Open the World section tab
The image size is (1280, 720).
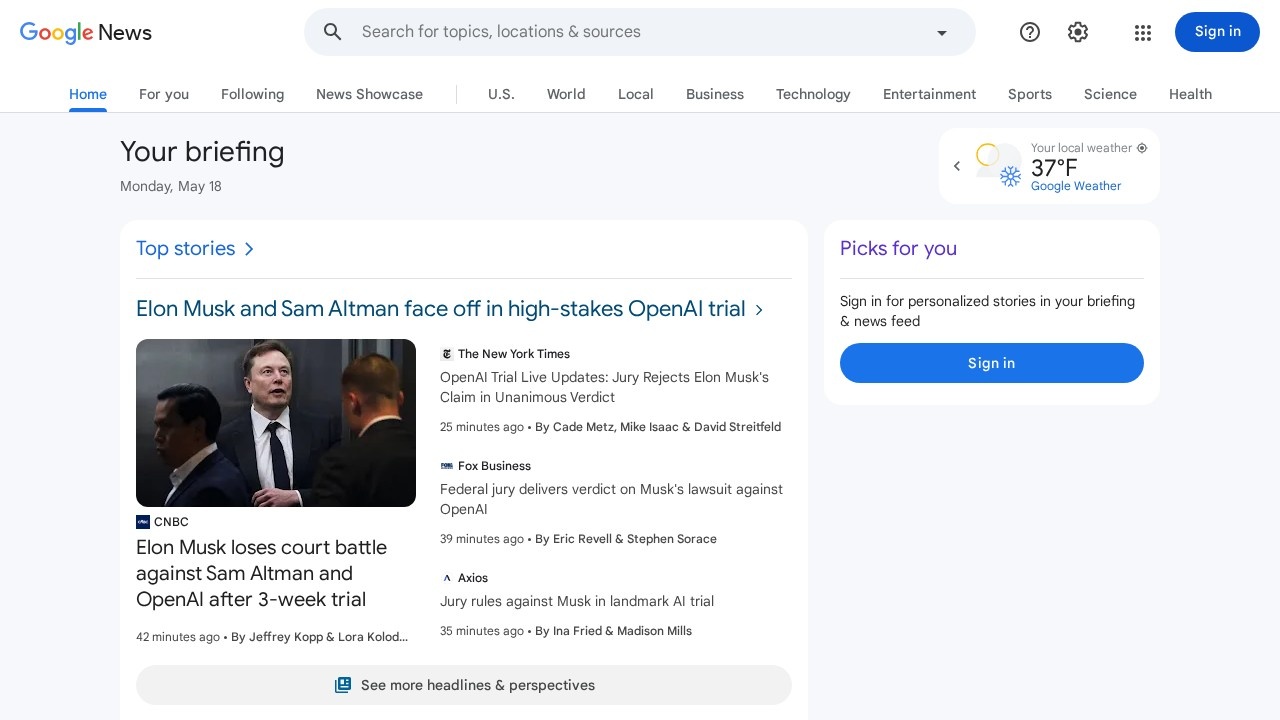tap(566, 94)
